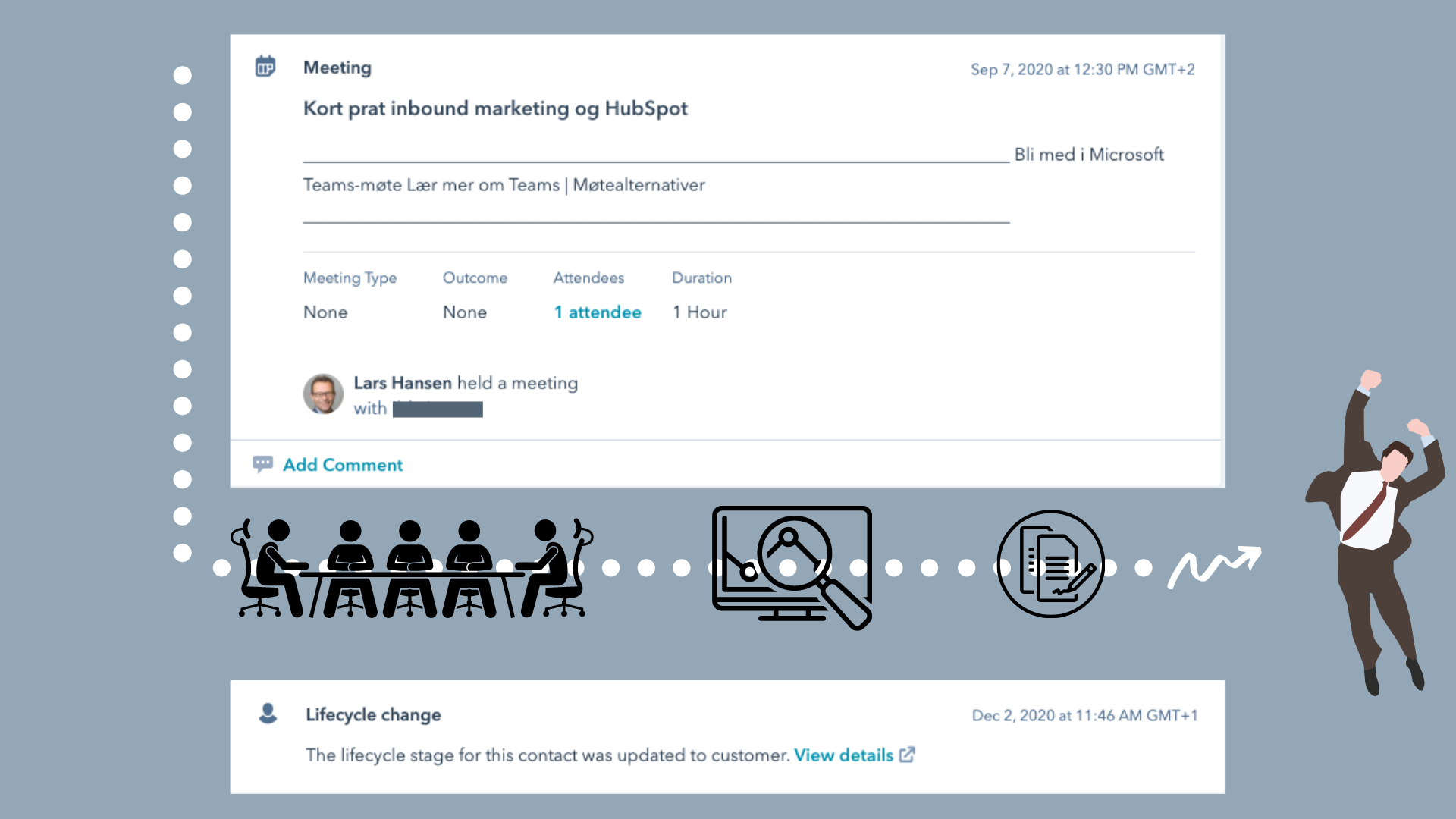Click the document signing contract icon
1456x819 pixels.
pyautogui.click(x=1050, y=563)
